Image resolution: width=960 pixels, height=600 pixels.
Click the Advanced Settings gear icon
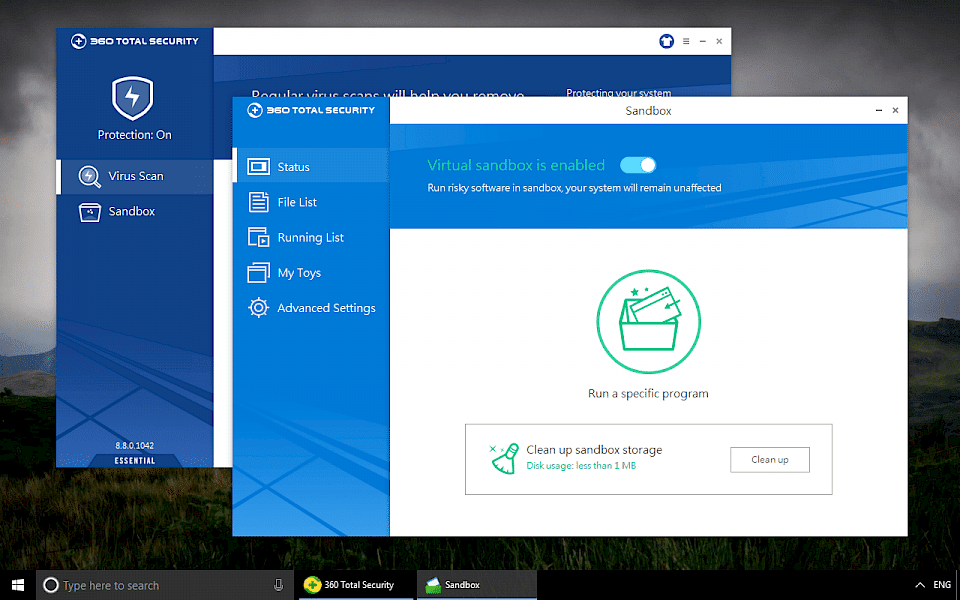[258, 308]
